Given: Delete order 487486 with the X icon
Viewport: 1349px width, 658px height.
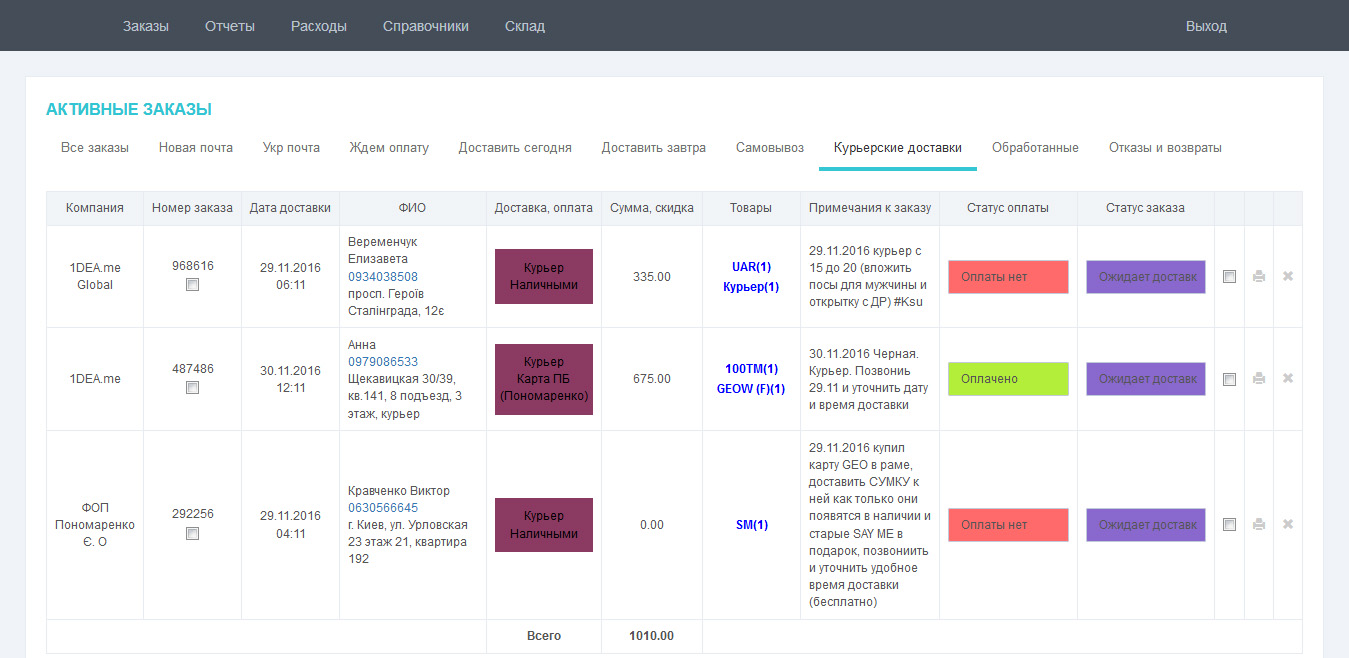Looking at the screenshot, I should (x=1288, y=379).
